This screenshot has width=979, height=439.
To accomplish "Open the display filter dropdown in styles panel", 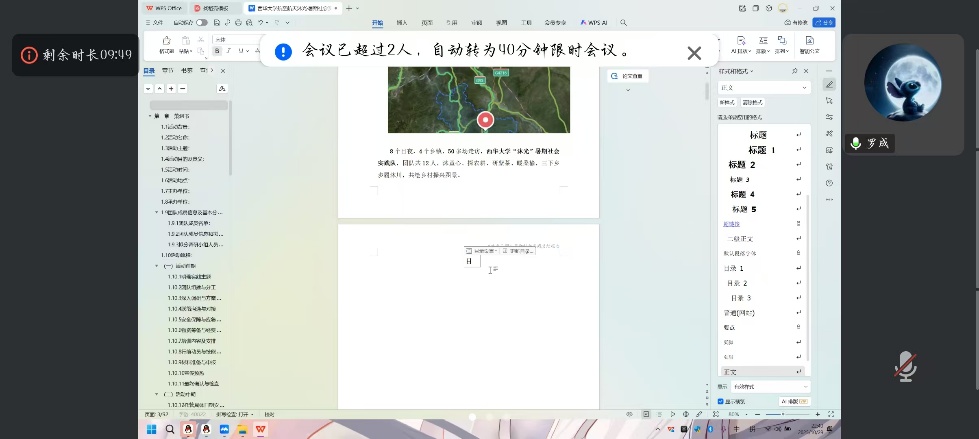I will [x=769, y=386].
